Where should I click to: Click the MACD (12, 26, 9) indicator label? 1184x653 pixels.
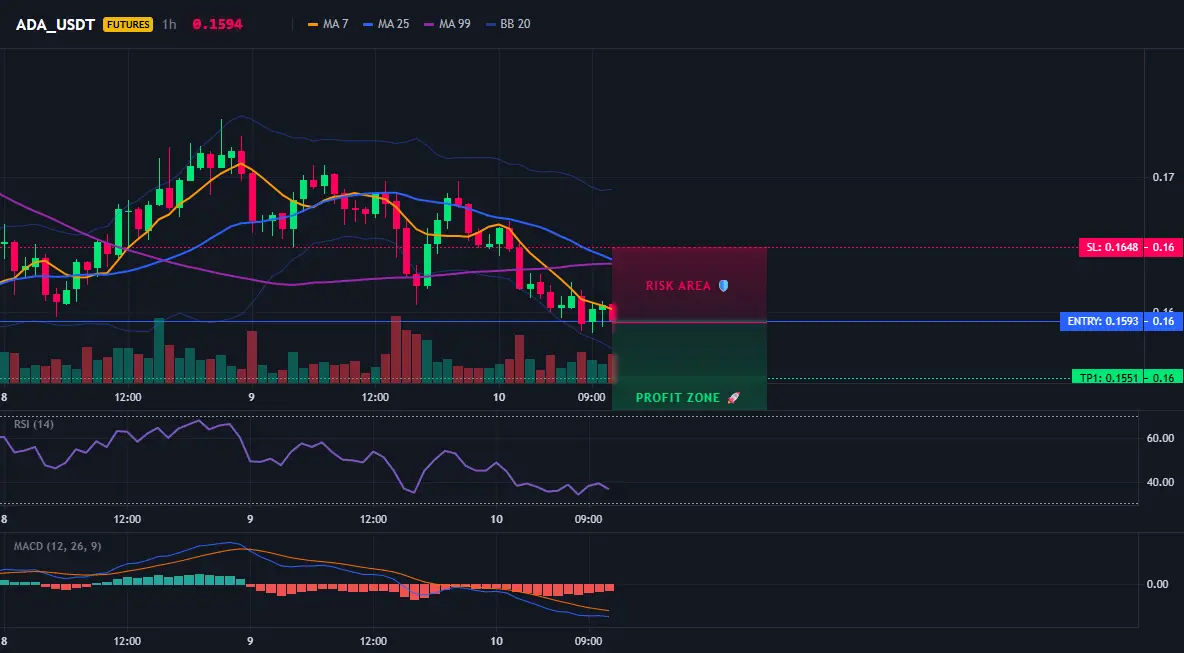[x=57, y=546]
